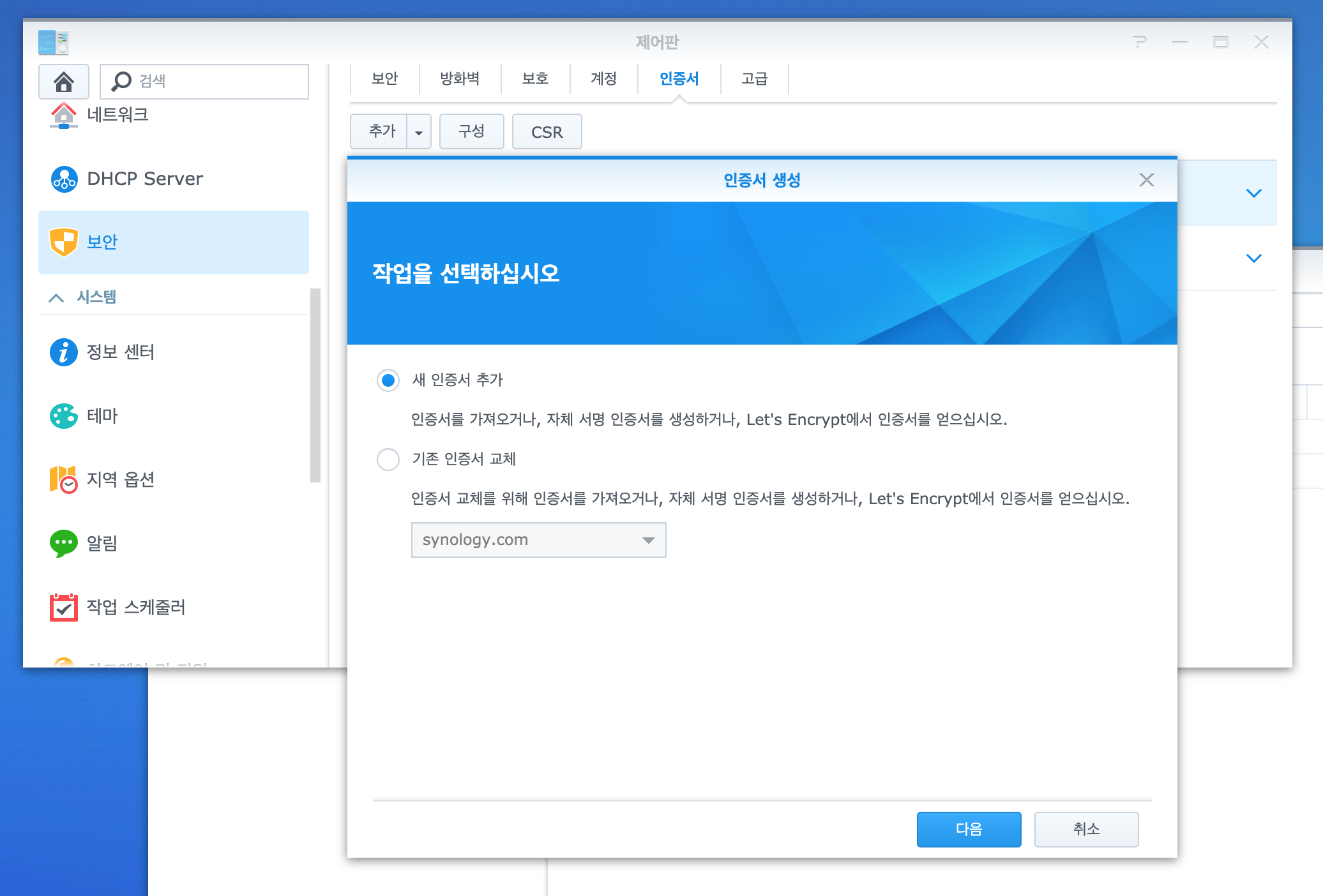Viewport: 1323px width, 896px height.
Task: Select the 새 인증서 추가 radio button
Action: 388,380
